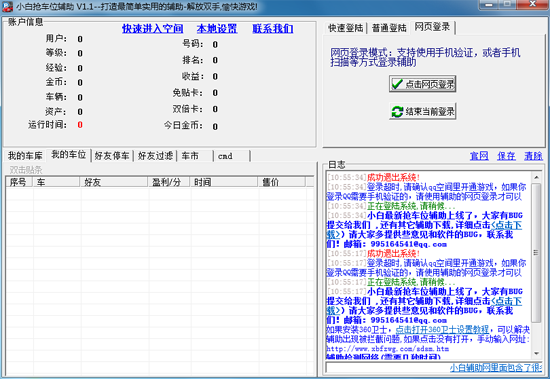The height and width of the screenshot is (379, 550).
Task: Click the 时间 column header
Action: click(224, 182)
